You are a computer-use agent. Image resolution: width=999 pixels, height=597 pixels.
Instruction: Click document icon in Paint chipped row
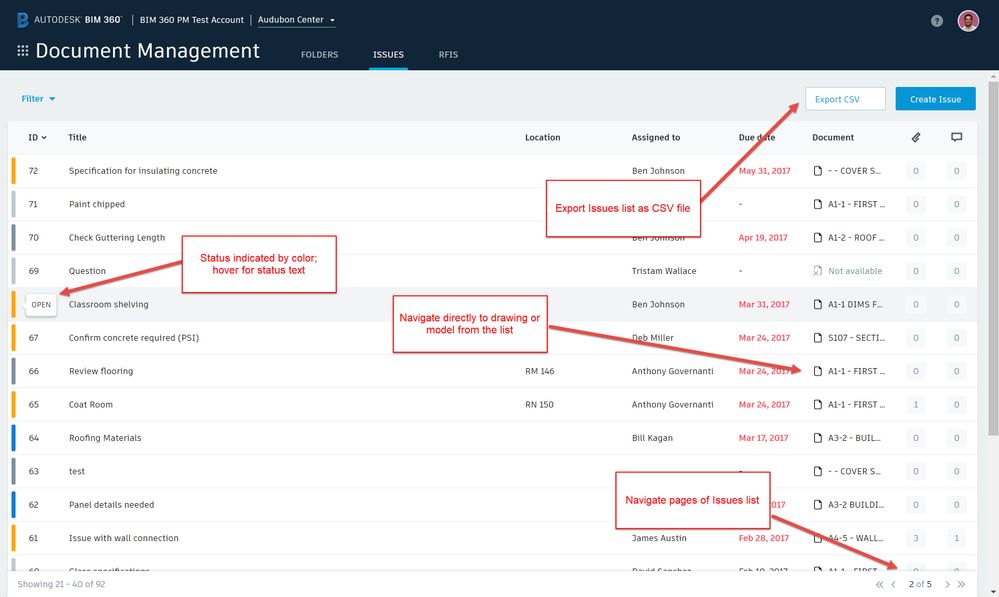click(817, 204)
